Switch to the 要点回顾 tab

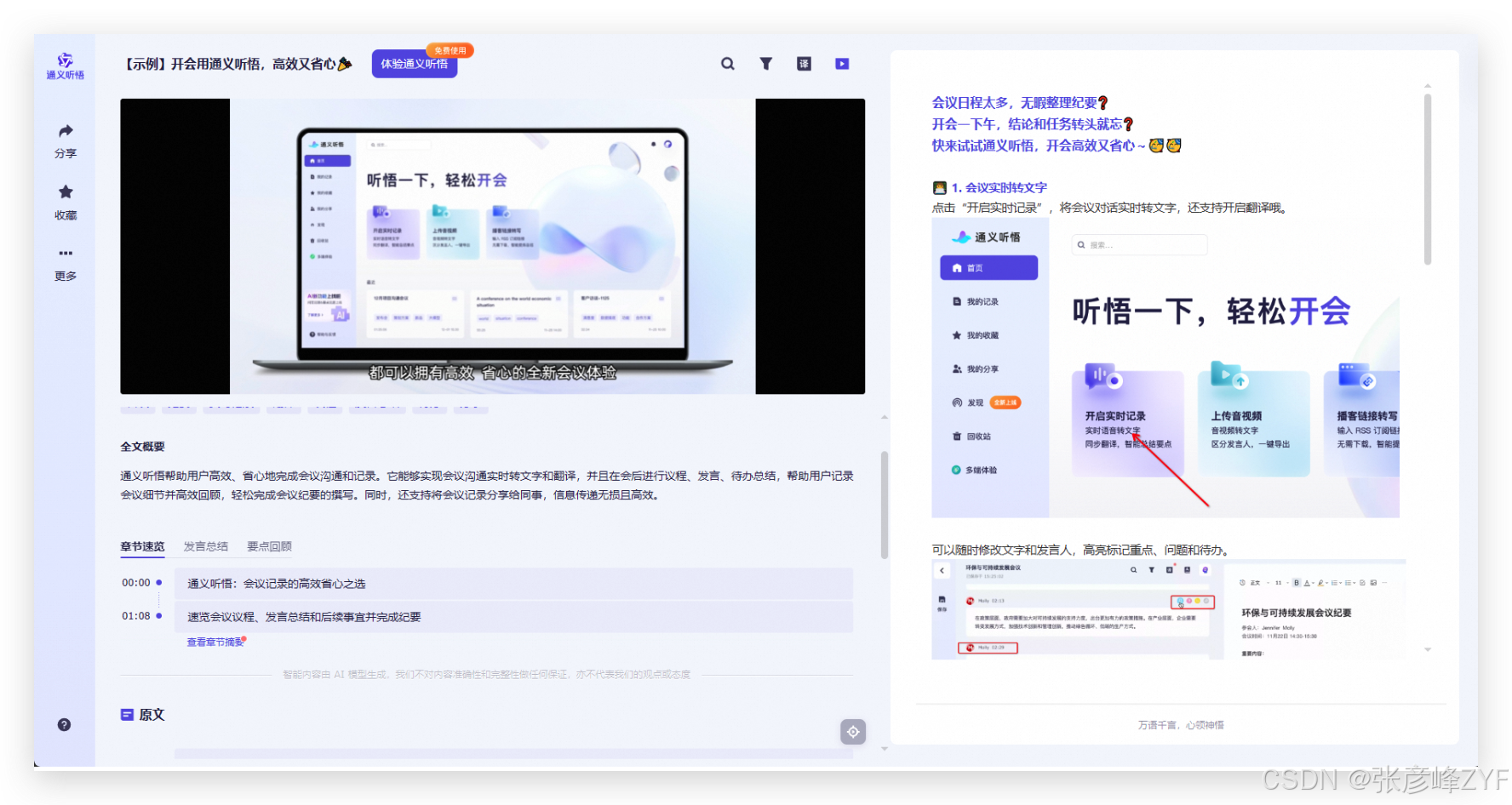(x=269, y=546)
